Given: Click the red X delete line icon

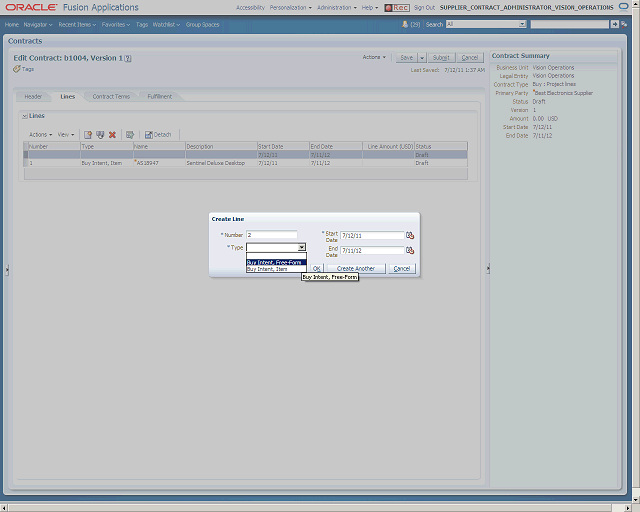Looking at the screenshot, I should point(112,135).
